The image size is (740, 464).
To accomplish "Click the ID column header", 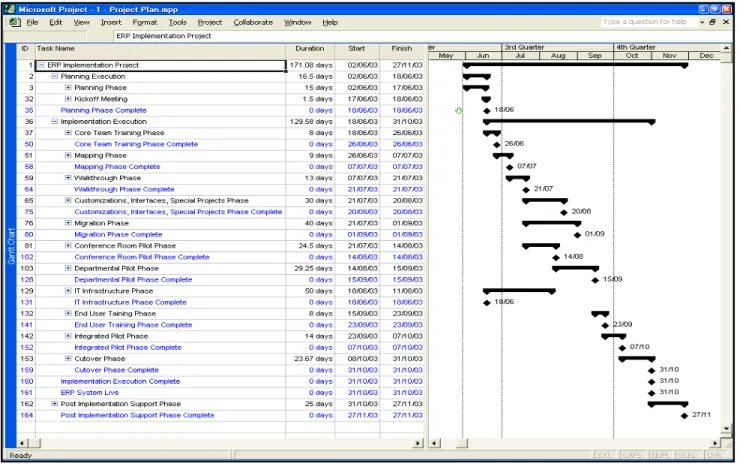I will click(x=25, y=49).
